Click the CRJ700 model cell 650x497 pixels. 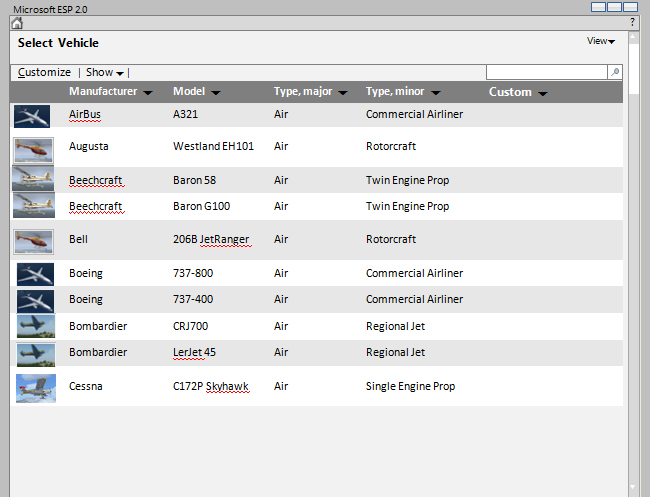(190, 326)
